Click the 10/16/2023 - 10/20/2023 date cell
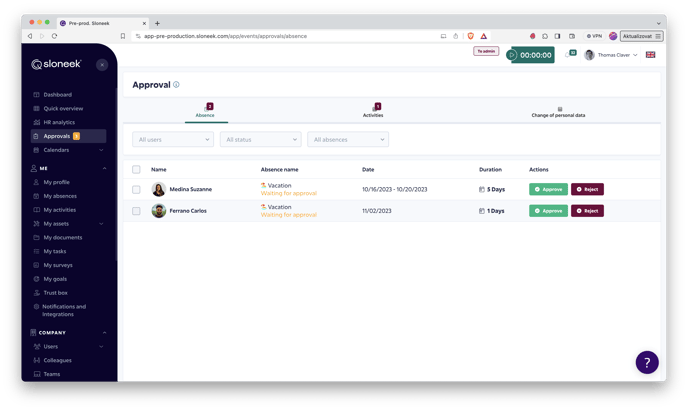Image resolution: width=688 pixels, height=410 pixels. point(394,190)
